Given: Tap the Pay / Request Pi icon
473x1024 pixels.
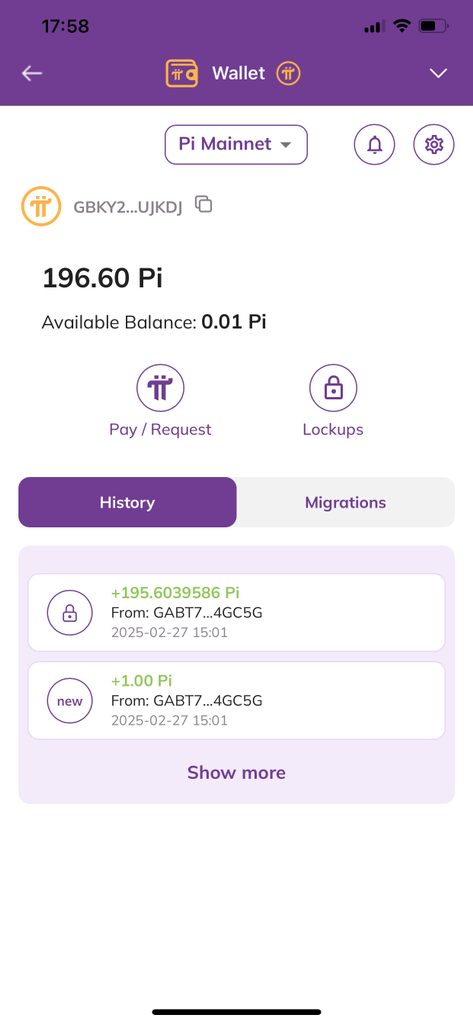Looking at the screenshot, I should pos(160,389).
